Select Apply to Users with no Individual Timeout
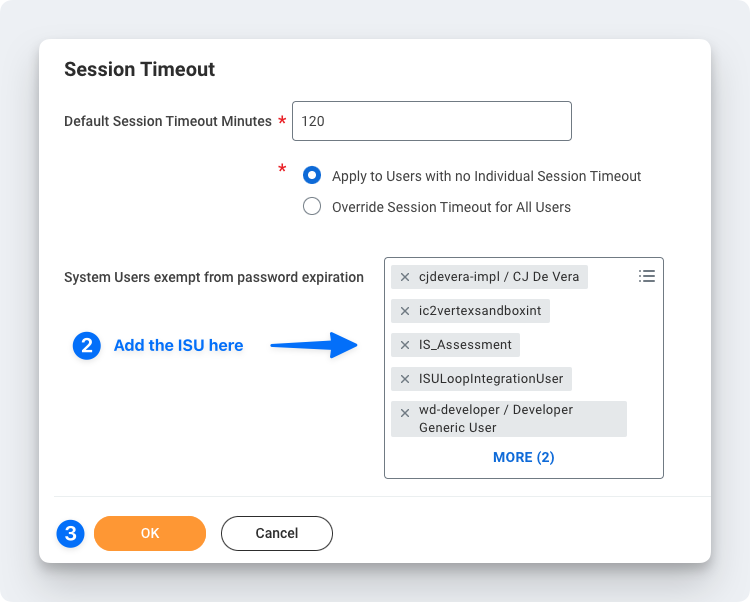750x602 pixels. (312, 176)
